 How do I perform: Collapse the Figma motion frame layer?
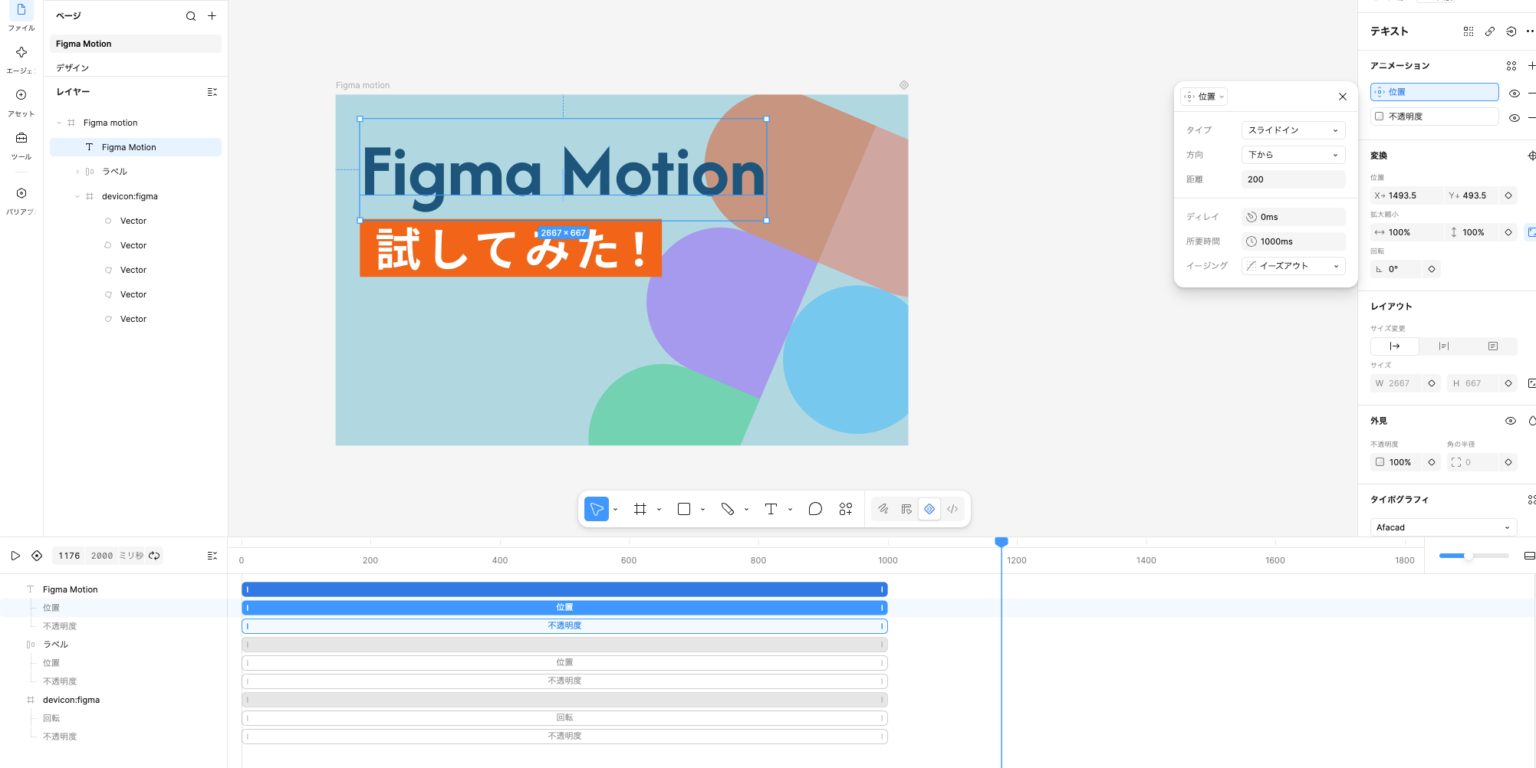[x=59, y=123]
